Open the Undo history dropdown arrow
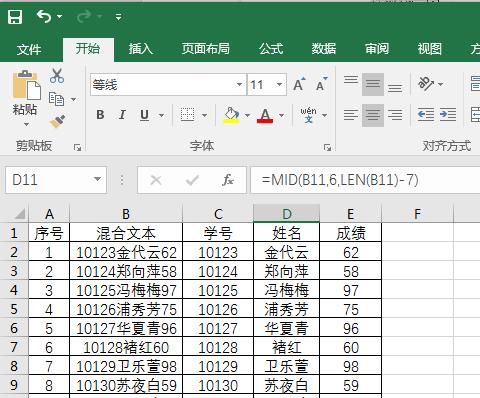 pyautogui.click(x=60, y=16)
